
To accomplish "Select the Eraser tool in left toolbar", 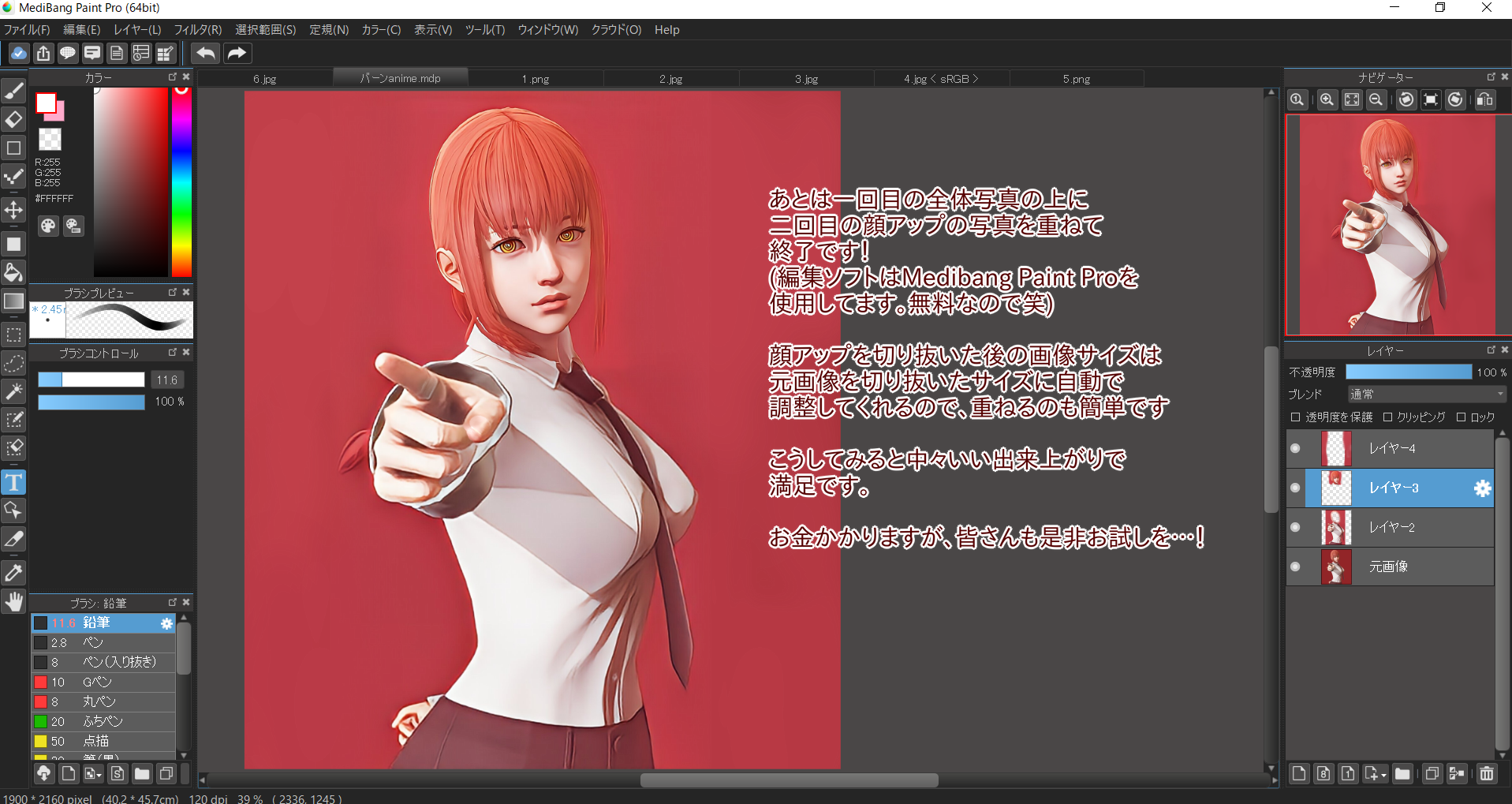I will pos(13,120).
